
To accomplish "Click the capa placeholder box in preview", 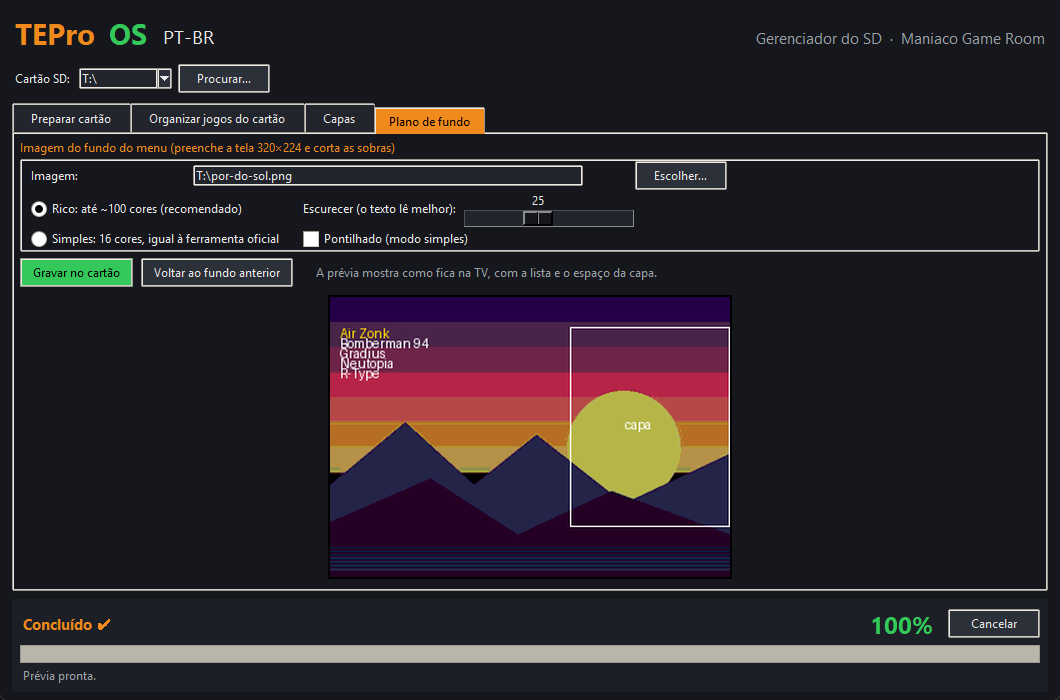I will point(650,427).
